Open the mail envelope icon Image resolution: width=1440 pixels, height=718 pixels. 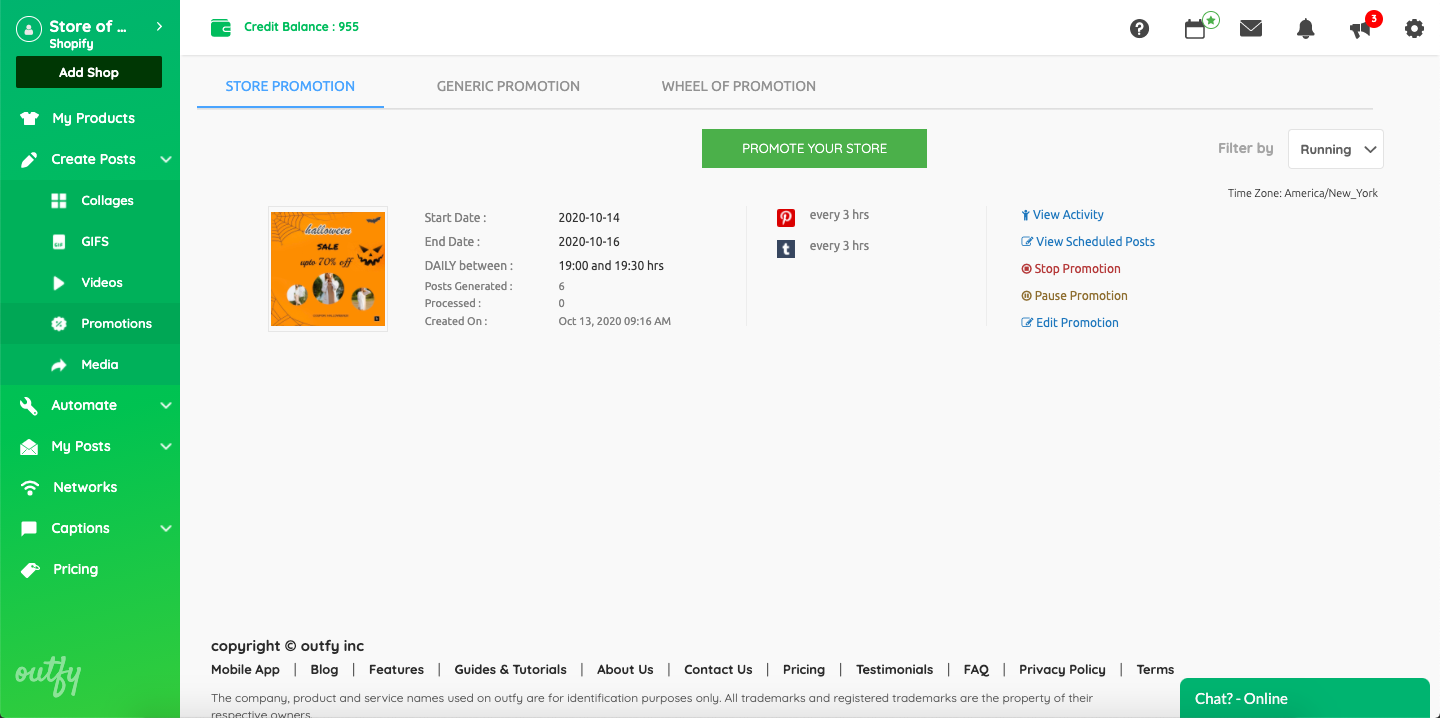coord(1251,28)
